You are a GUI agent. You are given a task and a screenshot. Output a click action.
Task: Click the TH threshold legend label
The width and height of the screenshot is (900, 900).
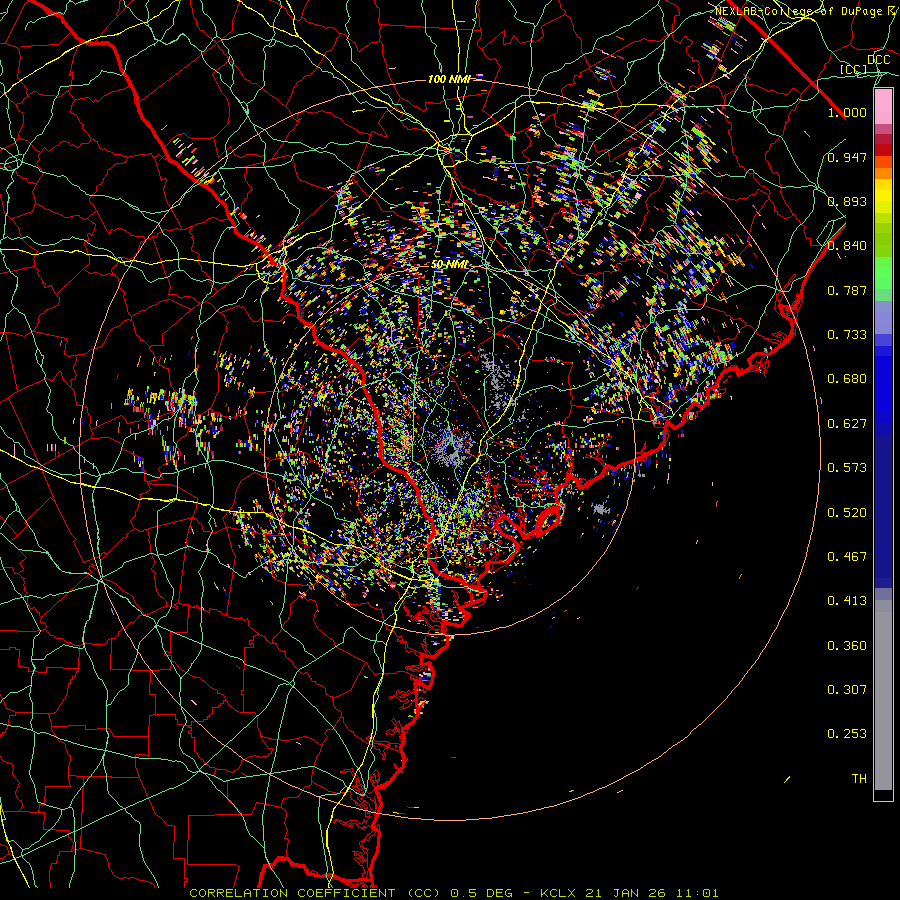pos(859,779)
